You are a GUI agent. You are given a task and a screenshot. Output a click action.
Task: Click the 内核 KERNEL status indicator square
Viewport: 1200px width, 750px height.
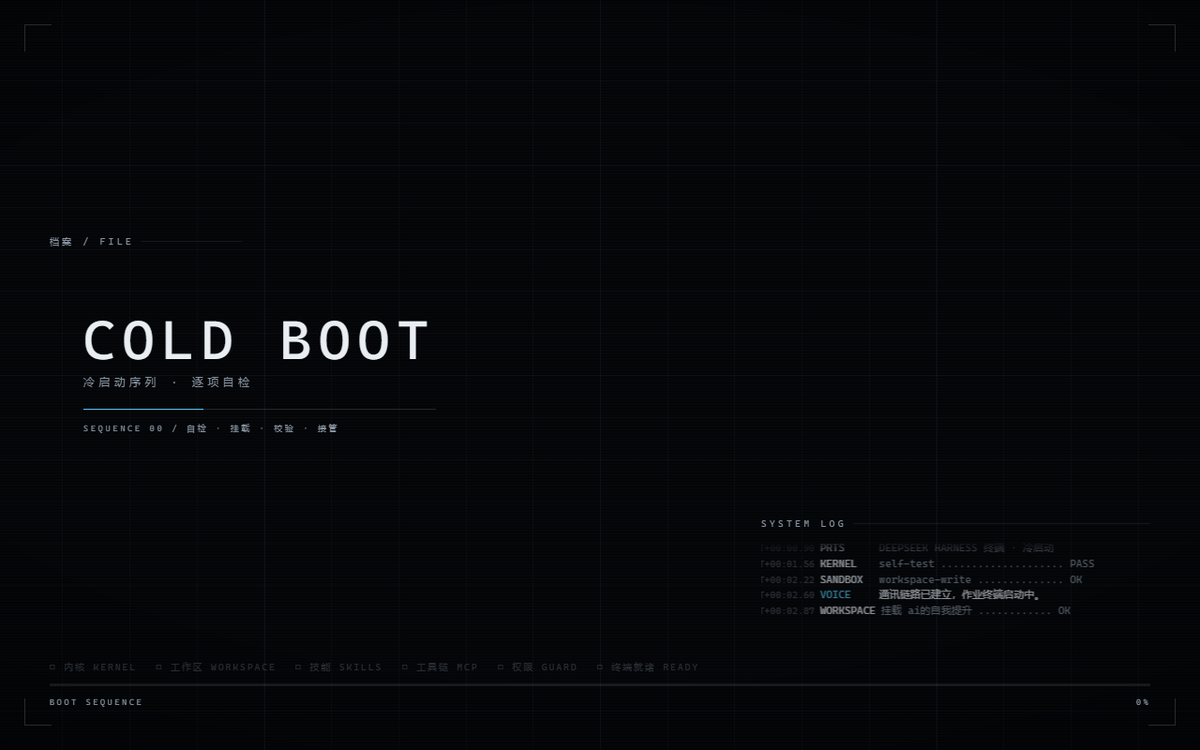point(52,667)
